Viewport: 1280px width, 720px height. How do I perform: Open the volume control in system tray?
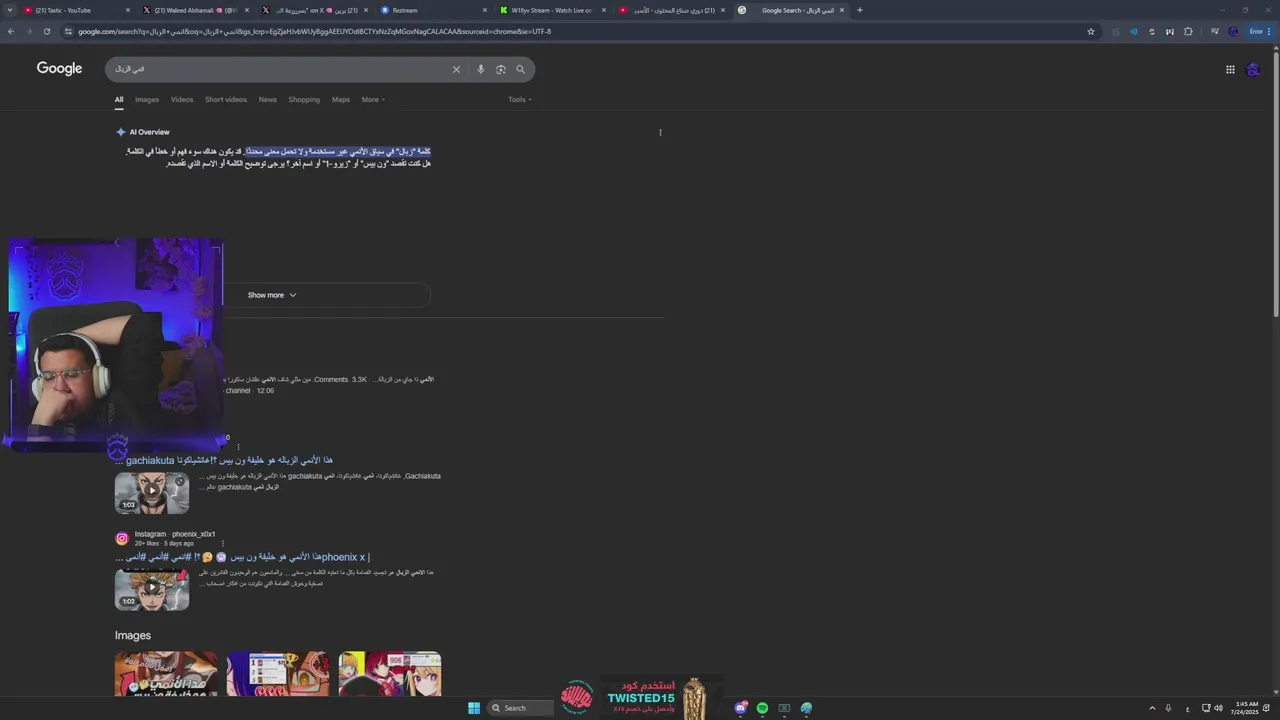(1218, 708)
